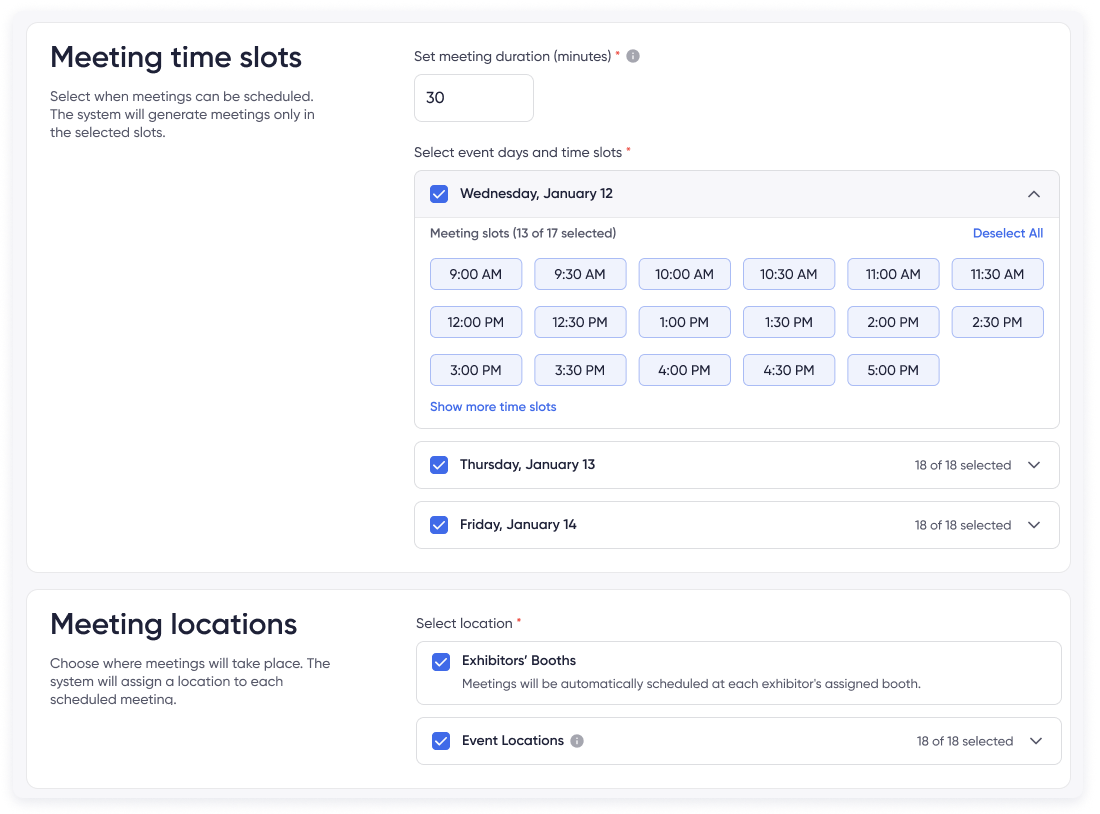Screen dimensions: 1100x814
Task: Uncheck Exhibitors' Booths location
Action: point(441,661)
